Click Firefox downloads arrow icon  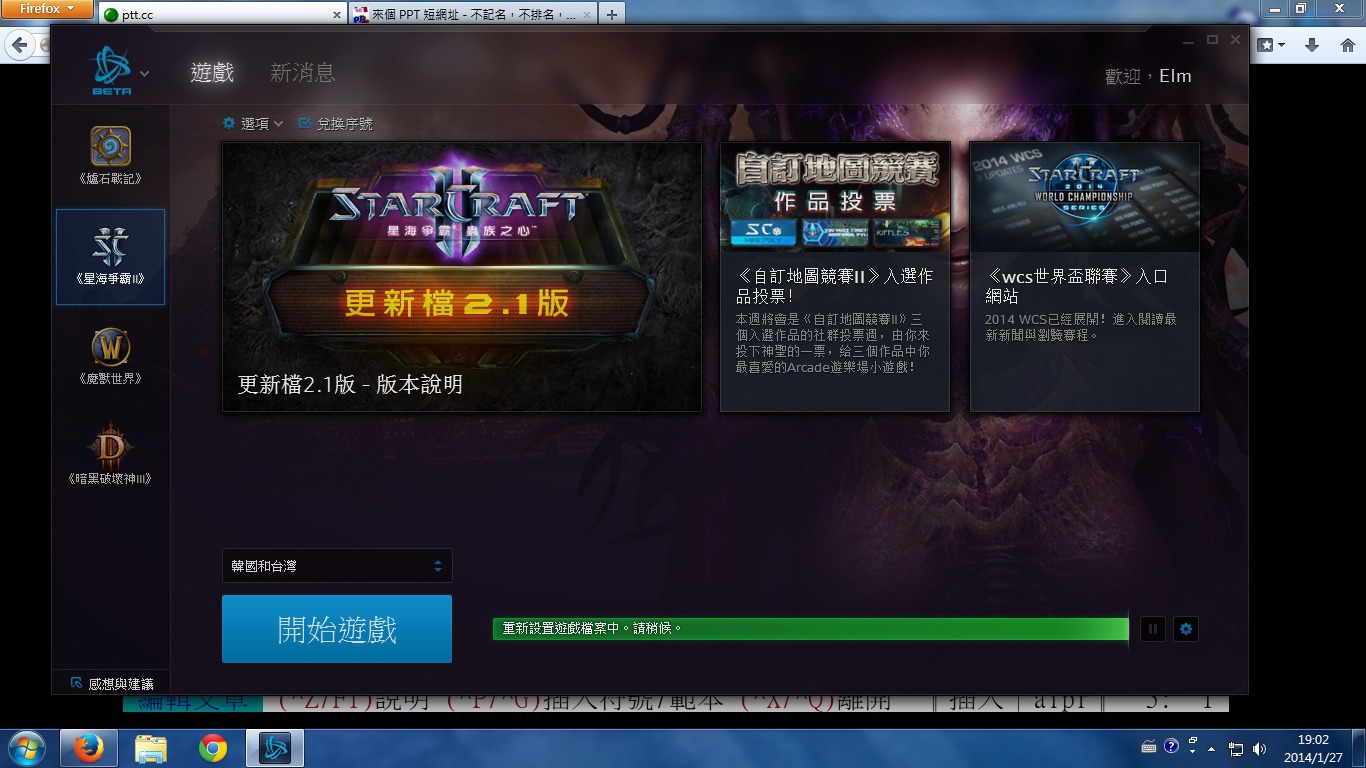pos(1313,45)
